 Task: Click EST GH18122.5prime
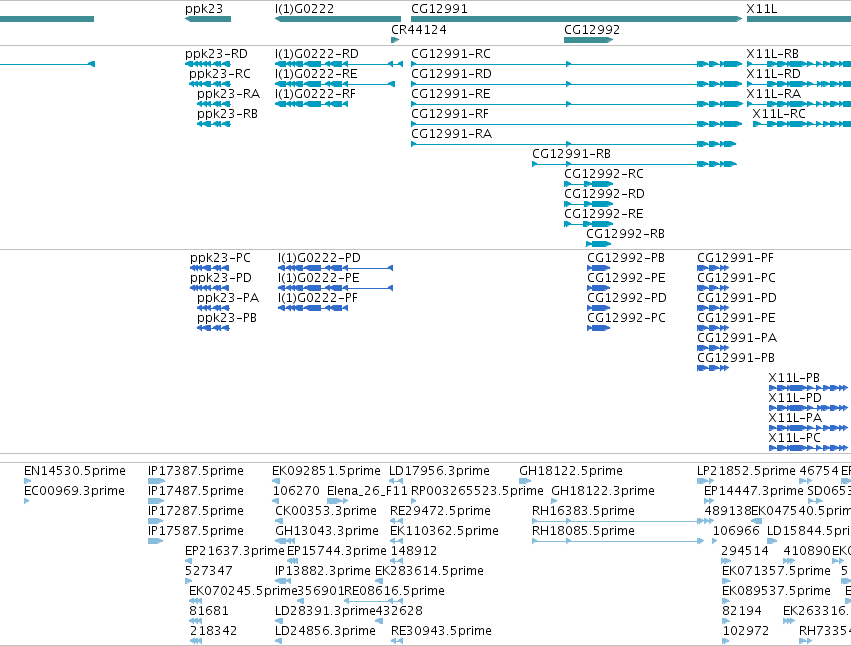point(571,471)
